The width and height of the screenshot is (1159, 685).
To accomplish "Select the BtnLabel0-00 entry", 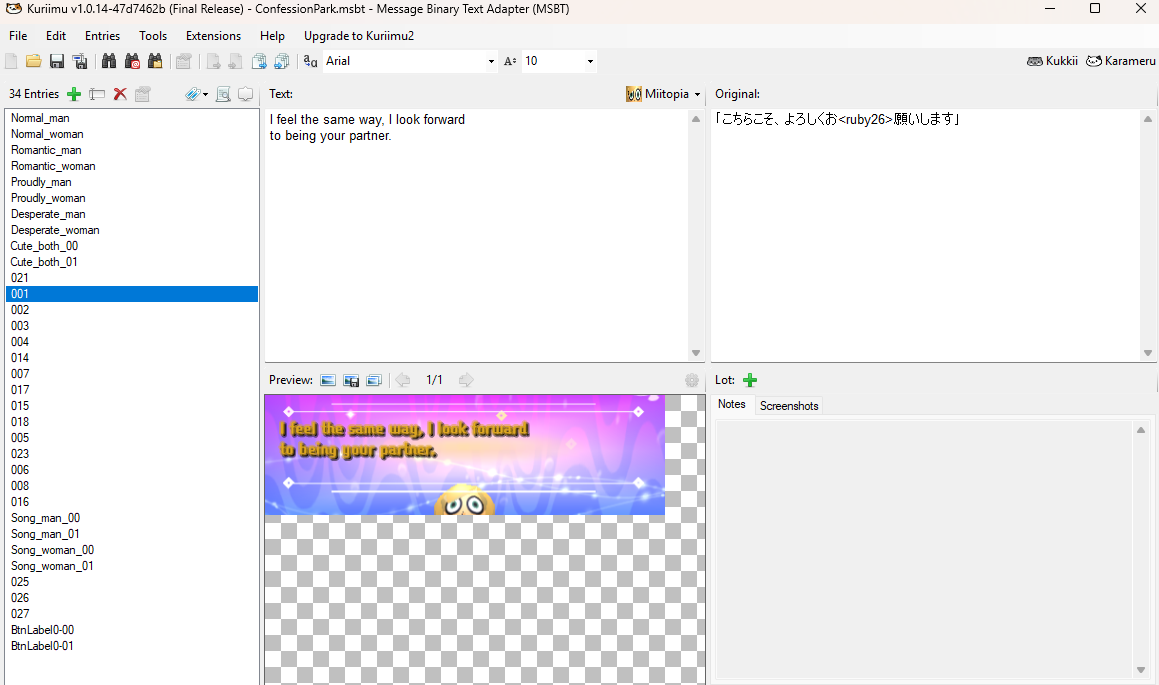I will tap(132, 630).
